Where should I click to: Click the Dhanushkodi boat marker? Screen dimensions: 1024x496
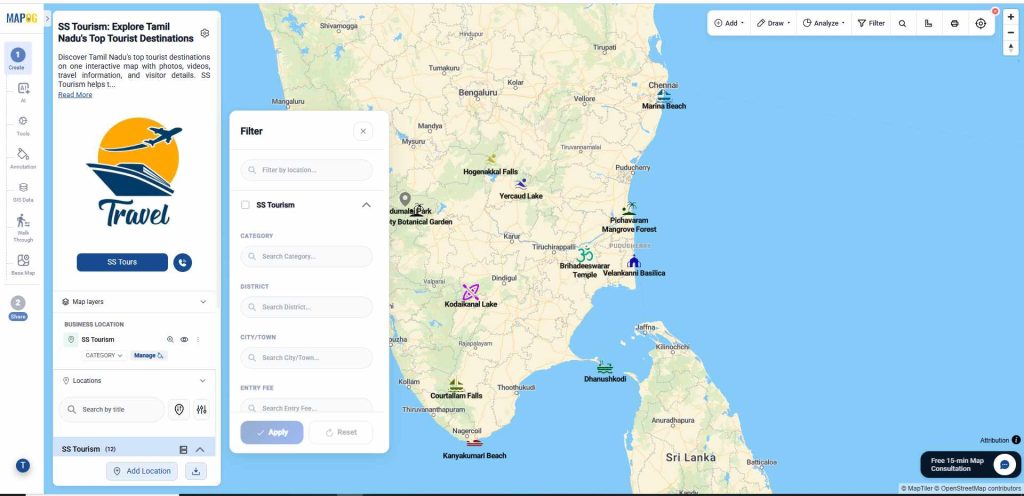[605, 367]
